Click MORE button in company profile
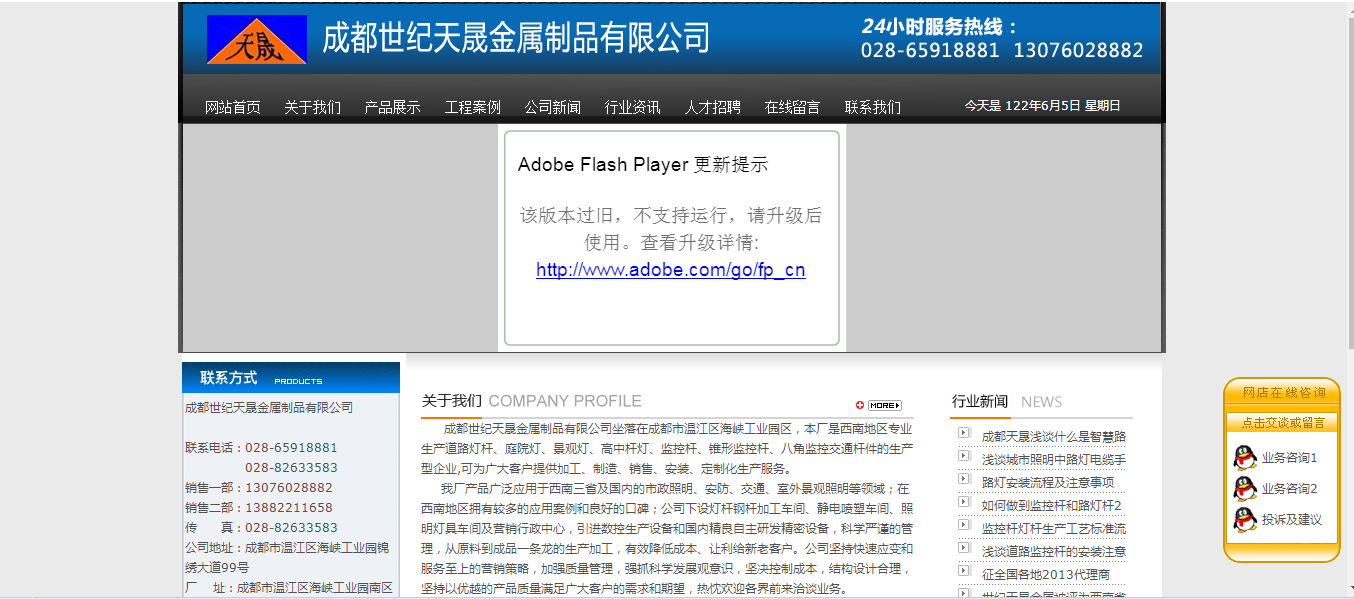1354x599 pixels. coord(885,405)
